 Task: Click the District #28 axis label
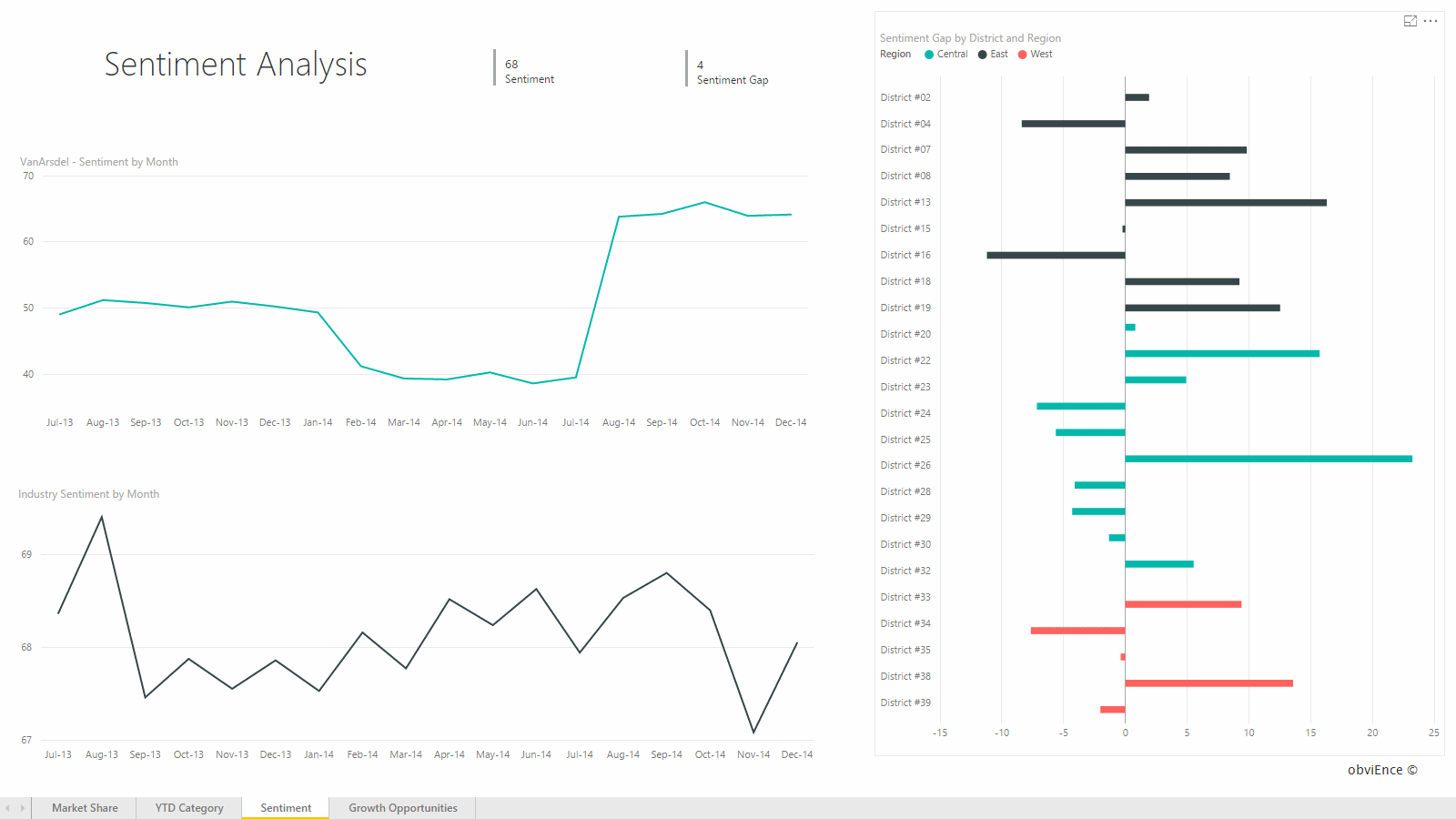(905, 491)
